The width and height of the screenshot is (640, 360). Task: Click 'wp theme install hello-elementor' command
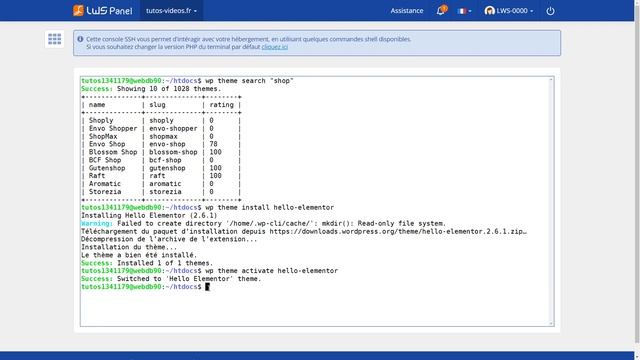(x=269, y=208)
